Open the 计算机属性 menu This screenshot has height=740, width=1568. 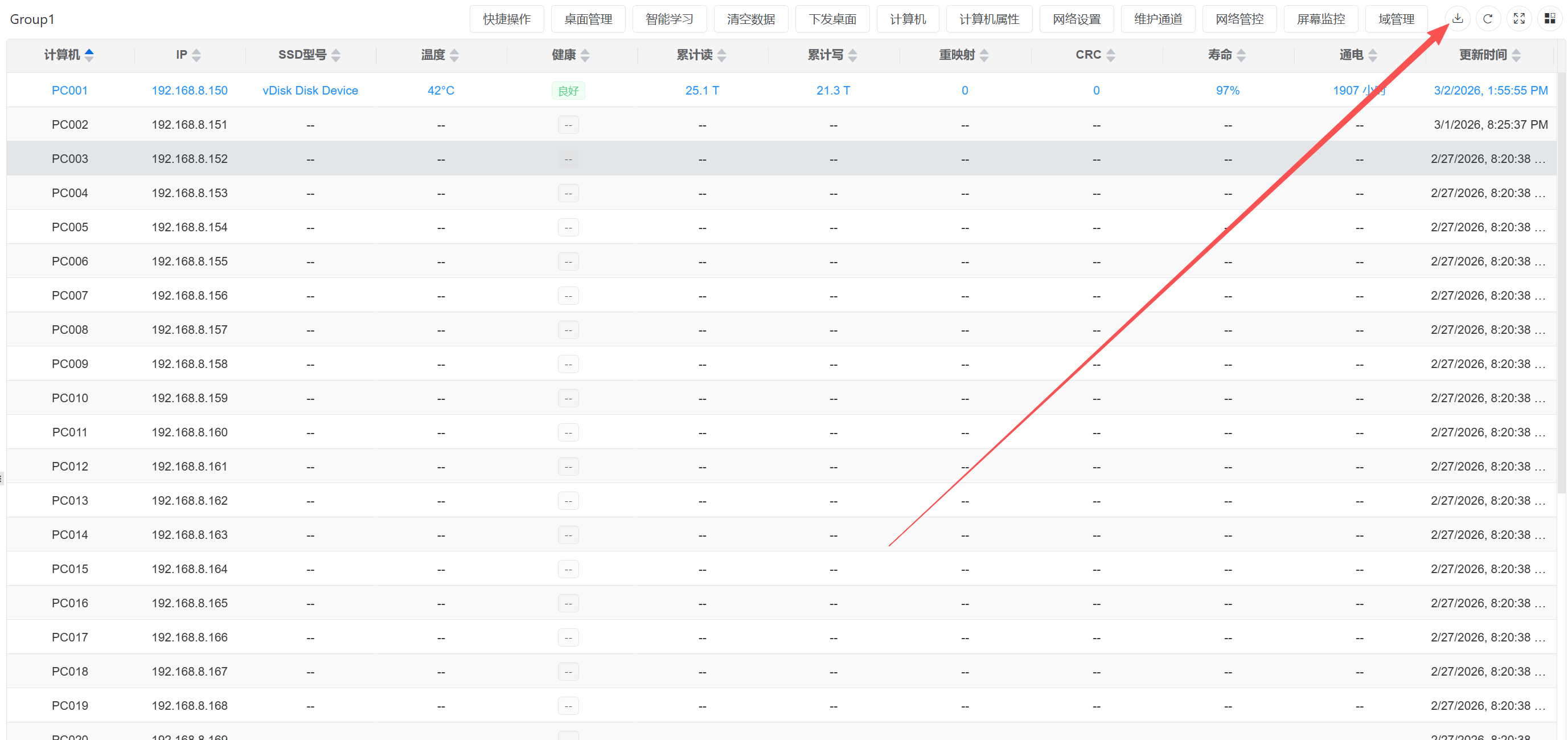coord(988,19)
